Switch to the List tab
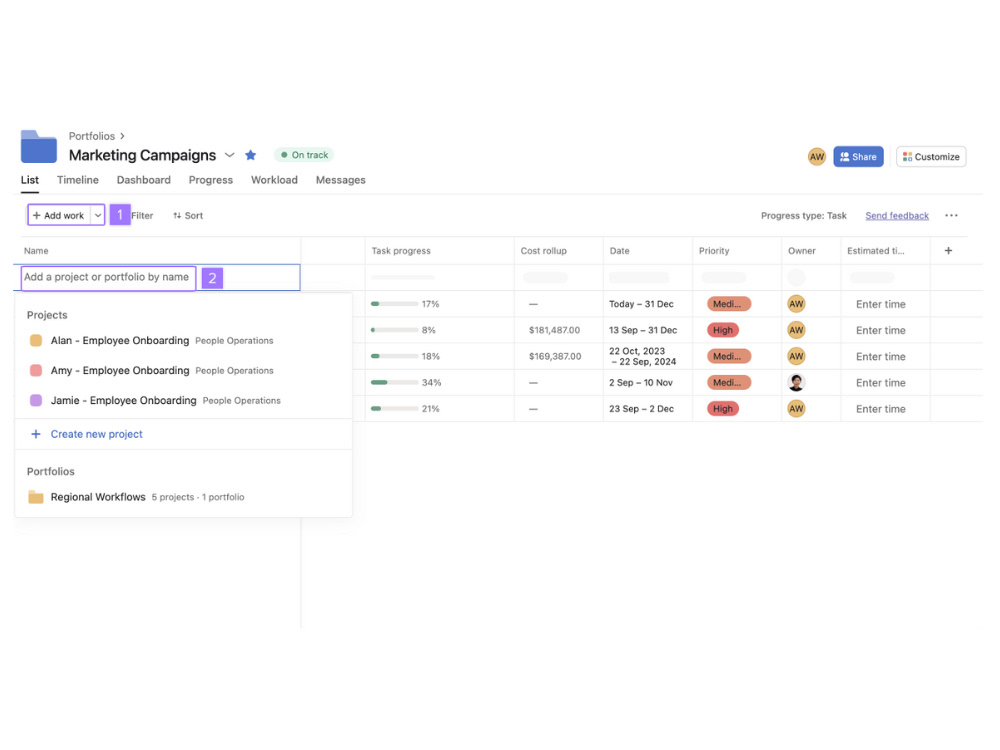Image resolution: width=1000 pixels, height=750 pixels. [x=29, y=180]
